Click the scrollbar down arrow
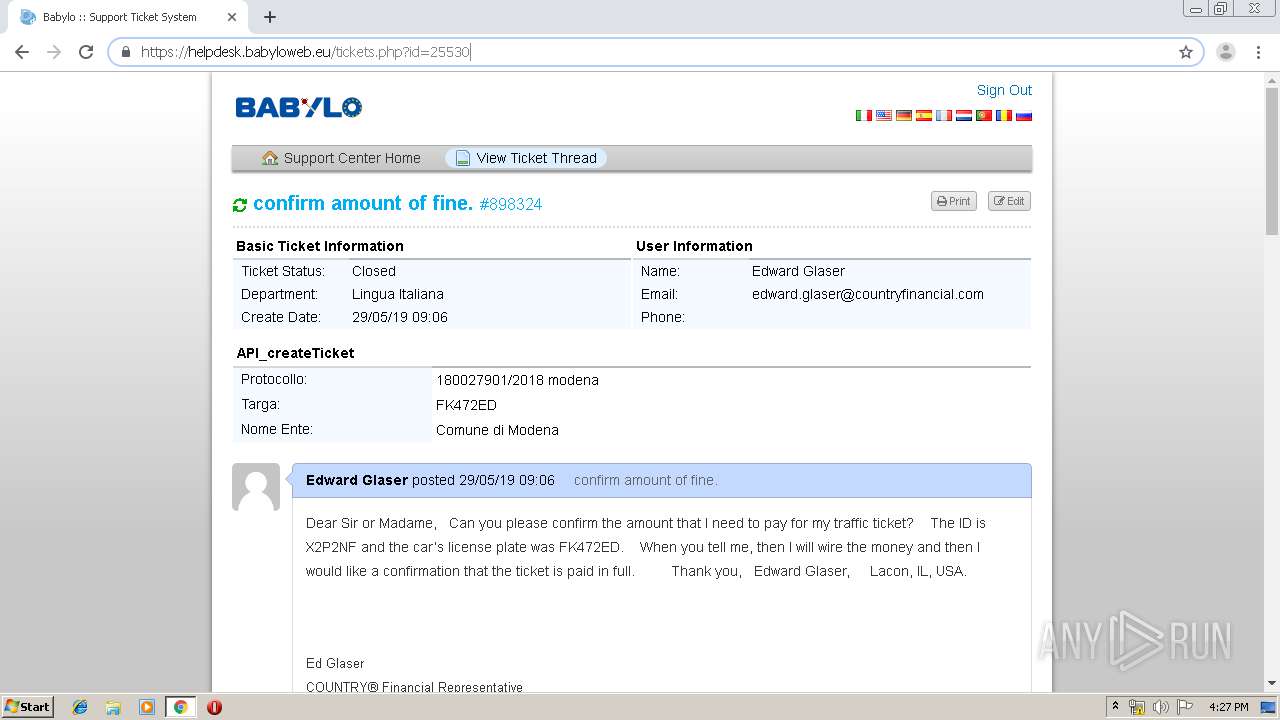This screenshot has height=720, width=1280. (1272, 683)
